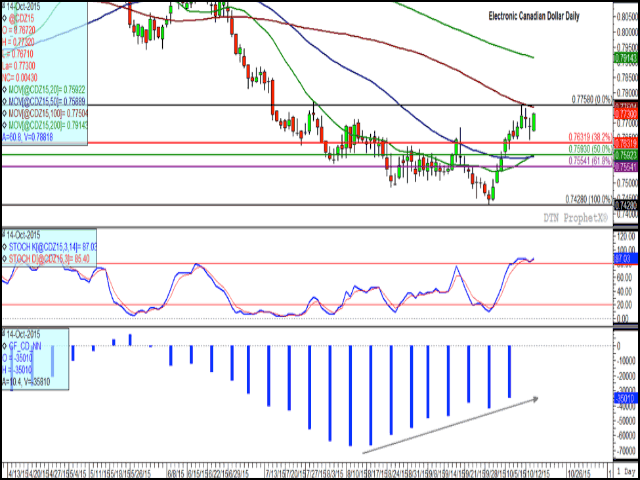Click diamond marker beside MOV[@CDZ15,50] entry

coord(4,100)
